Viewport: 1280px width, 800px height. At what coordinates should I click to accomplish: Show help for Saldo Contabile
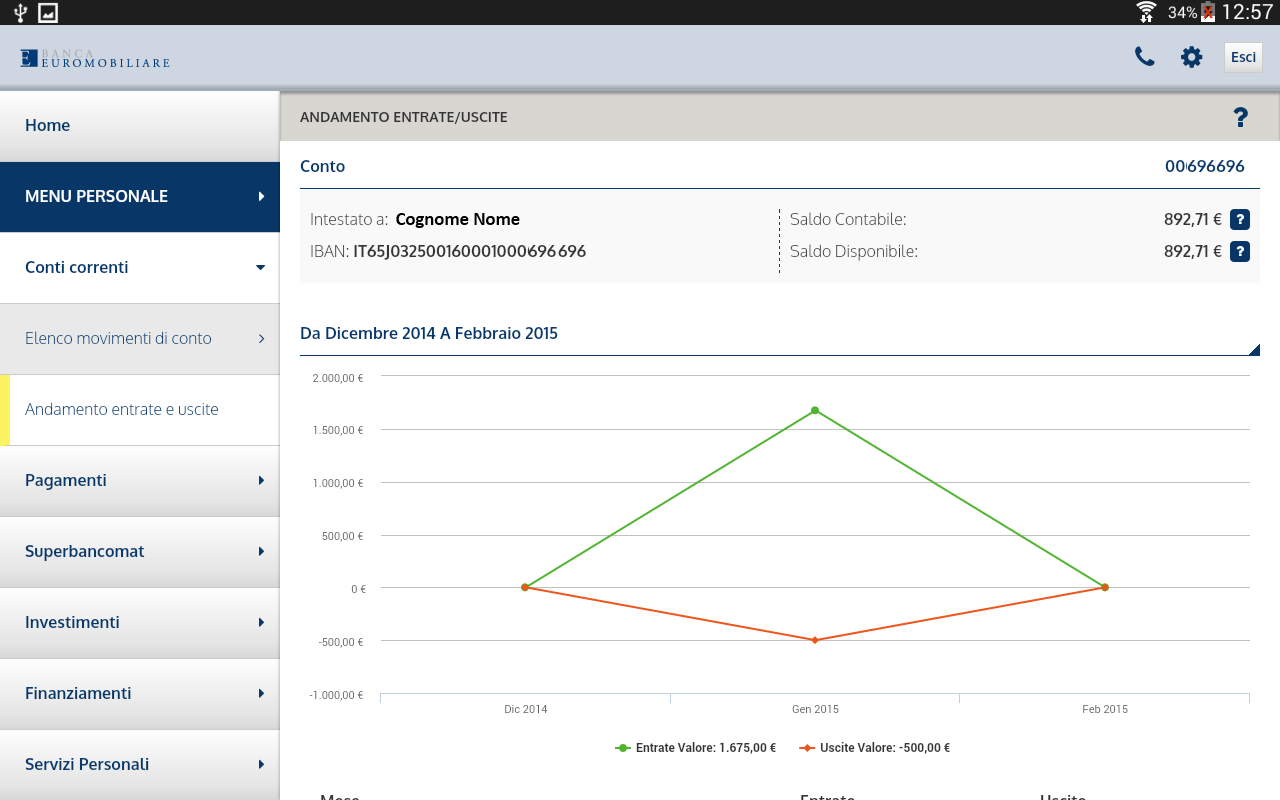[x=1240, y=219]
